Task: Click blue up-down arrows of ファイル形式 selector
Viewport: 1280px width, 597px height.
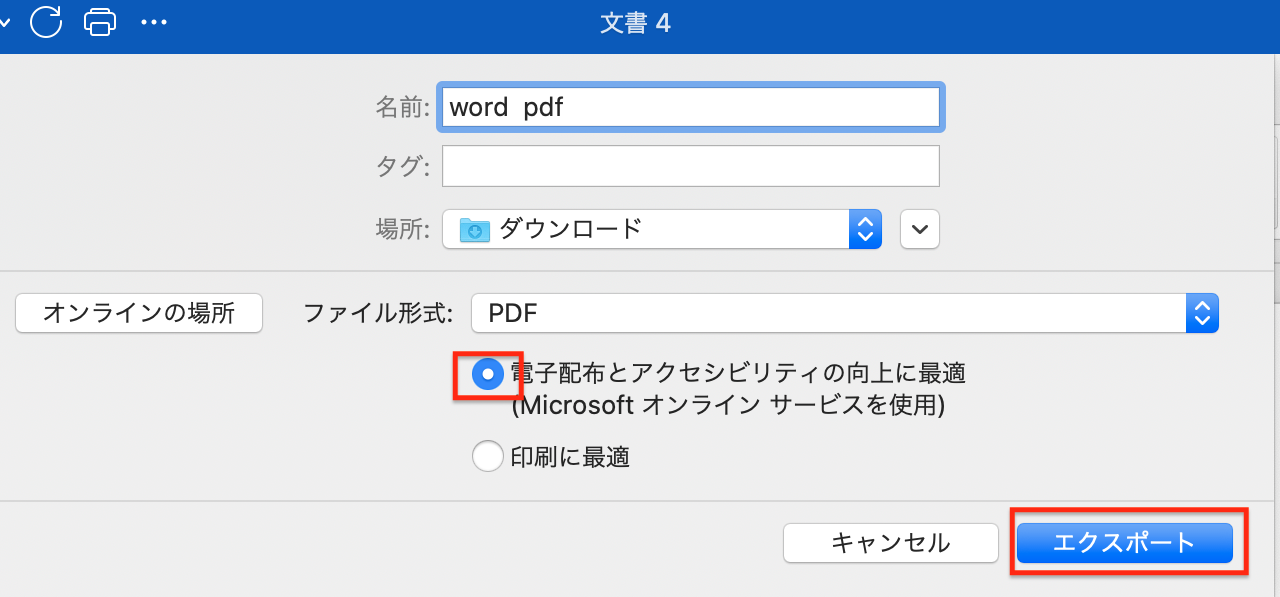Action: tap(1202, 314)
